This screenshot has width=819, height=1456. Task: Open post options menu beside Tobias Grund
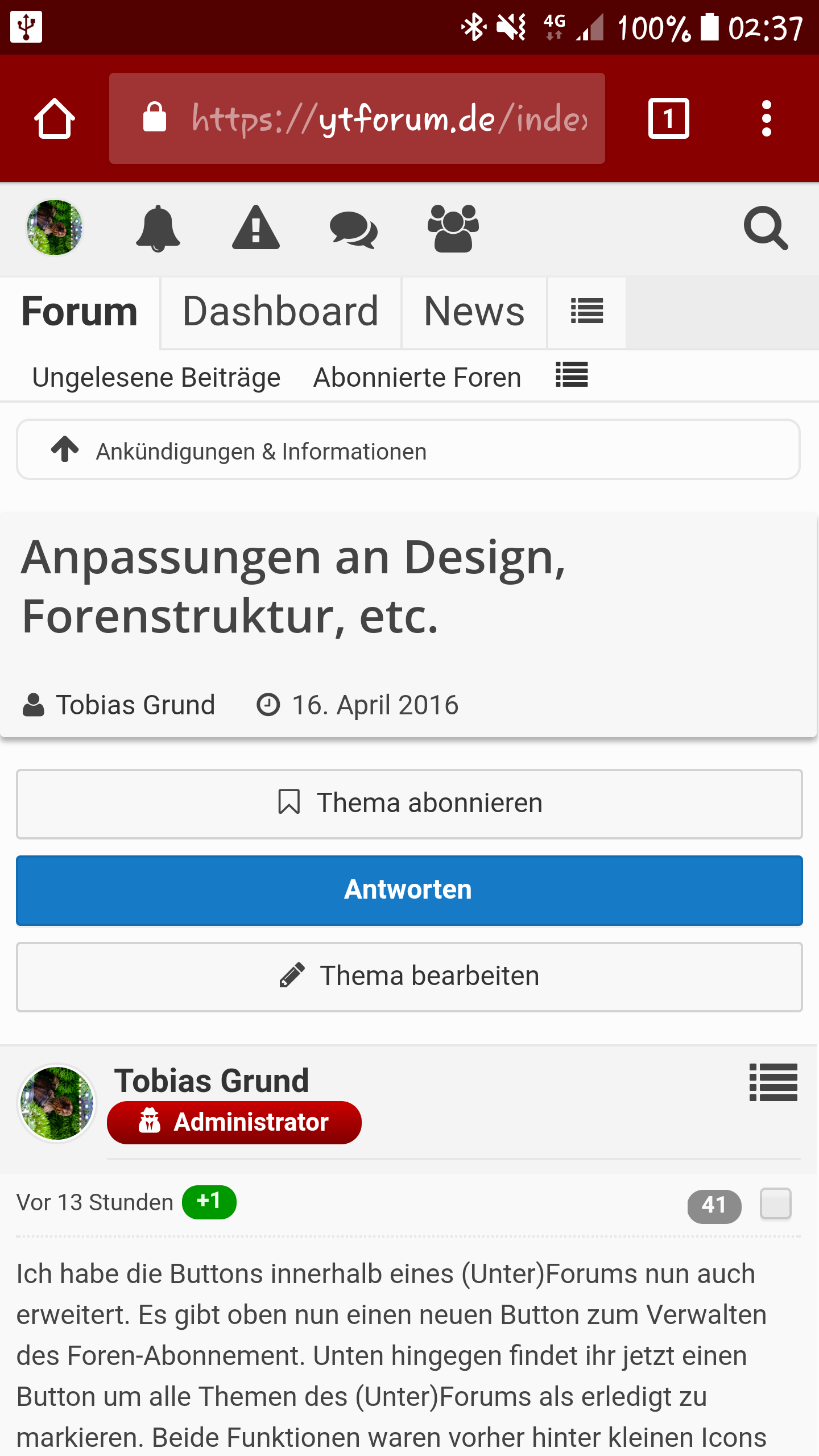pyautogui.click(x=773, y=1082)
